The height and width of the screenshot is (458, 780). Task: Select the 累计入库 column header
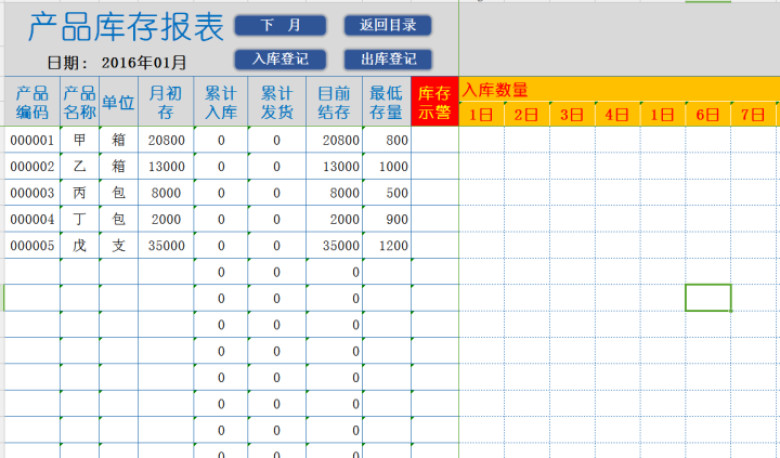click(221, 102)
